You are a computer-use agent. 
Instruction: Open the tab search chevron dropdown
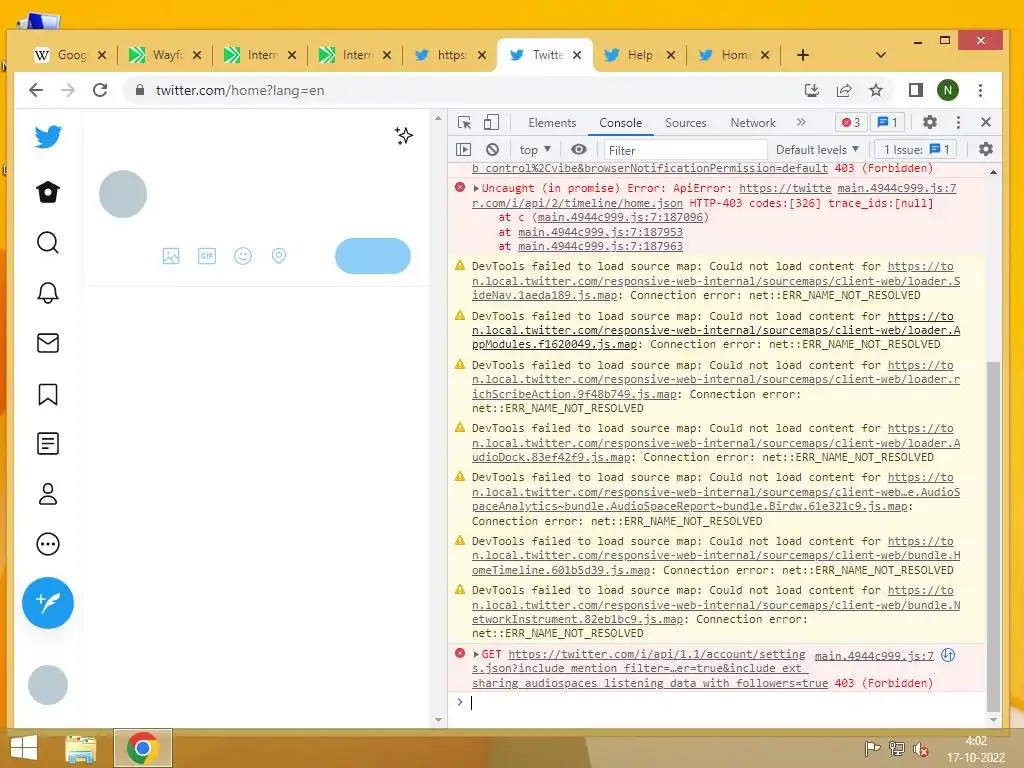[881, 55]
